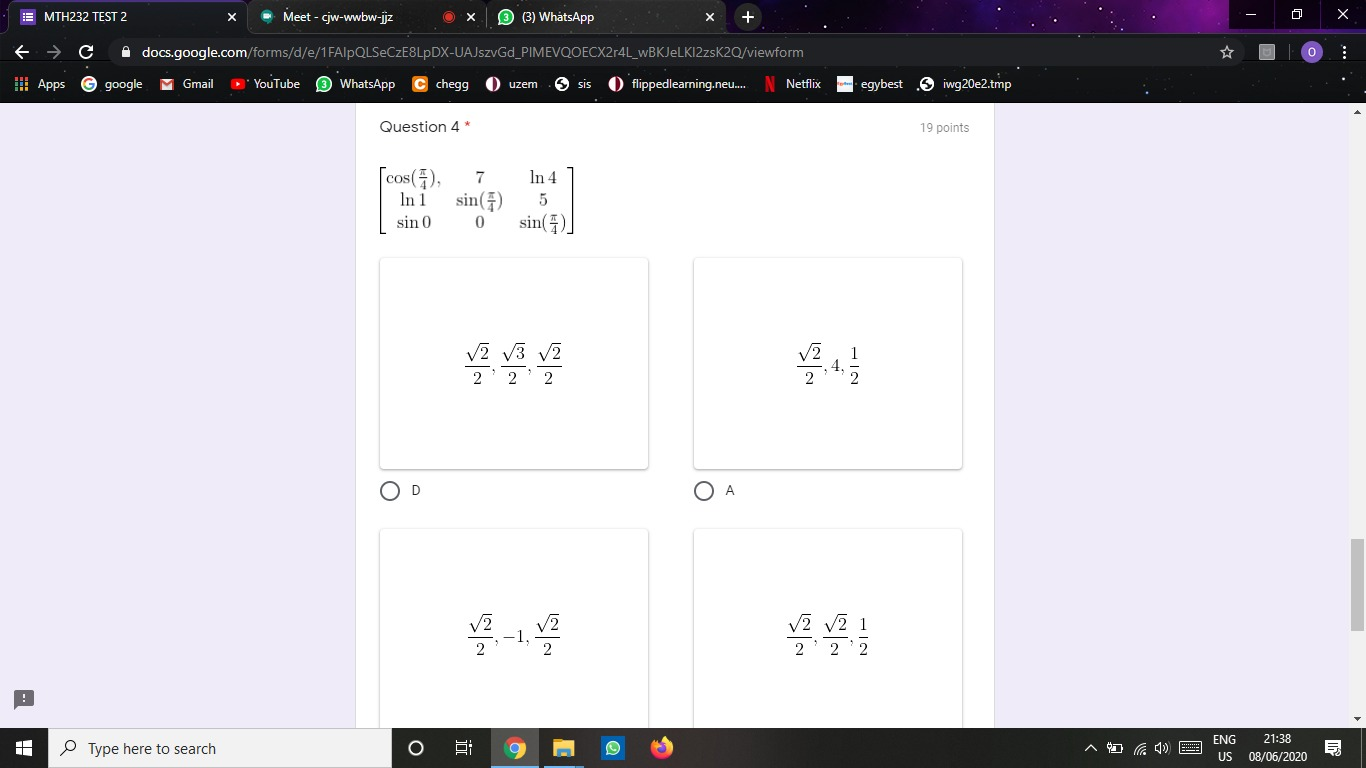Switch the ENG US input language

tap(1224, 748)
